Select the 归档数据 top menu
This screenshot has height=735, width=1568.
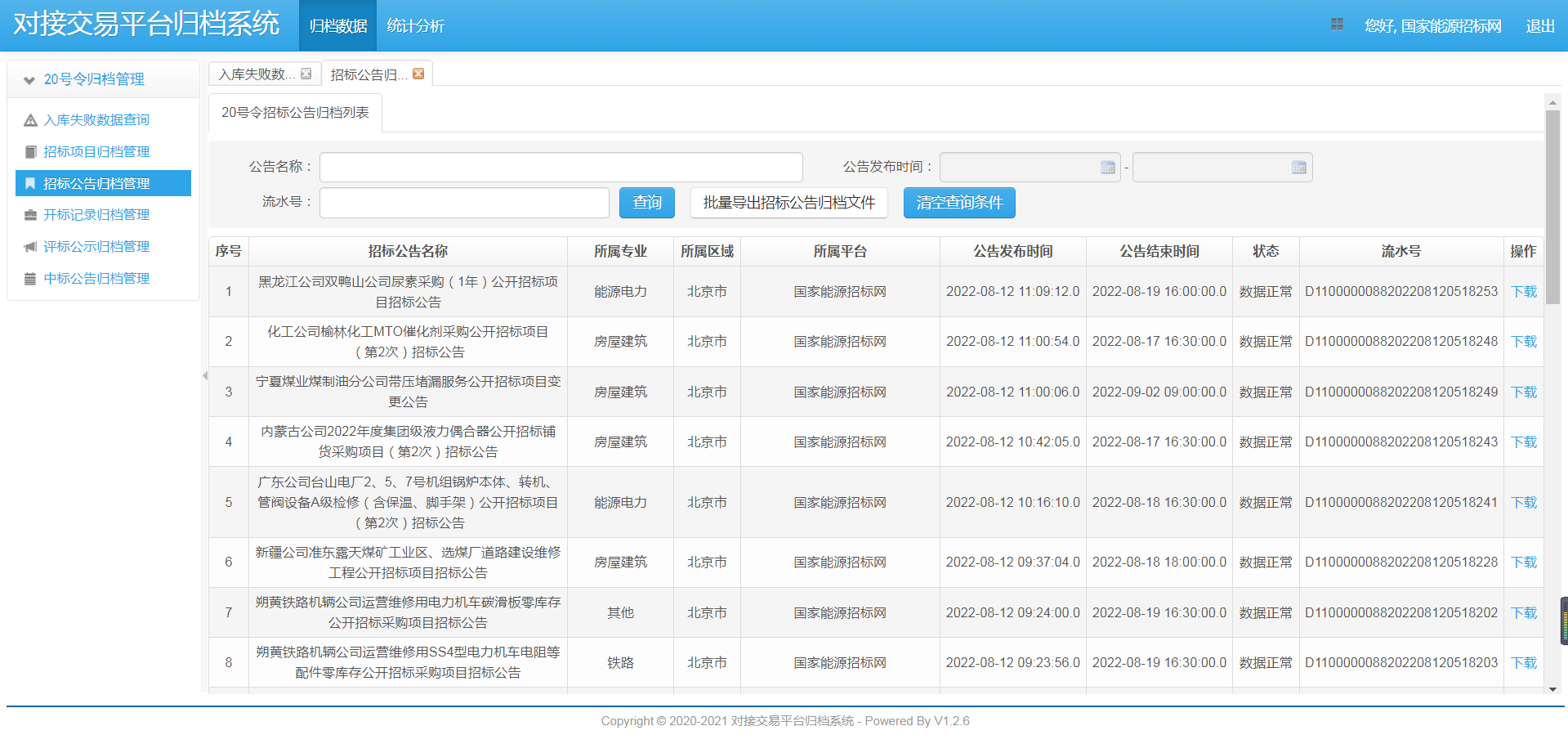337,26
